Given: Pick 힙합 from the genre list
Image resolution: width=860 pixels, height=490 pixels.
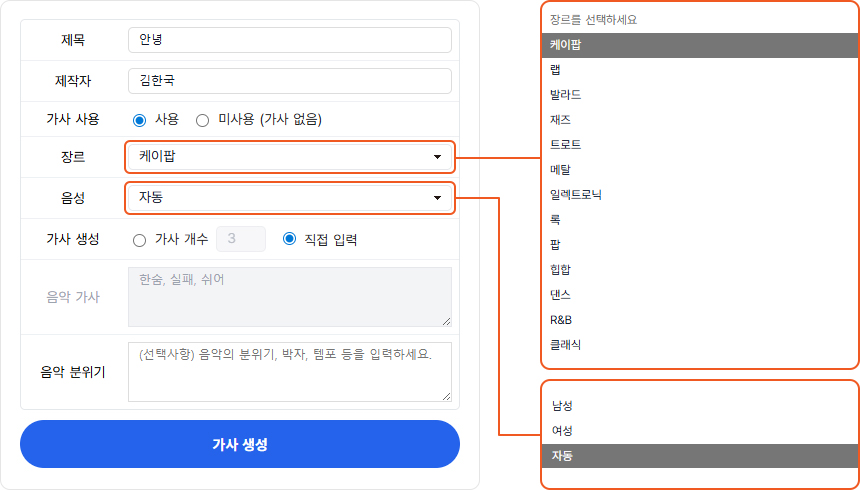Looking at the screenshot, I should click(x=561, y=270).
